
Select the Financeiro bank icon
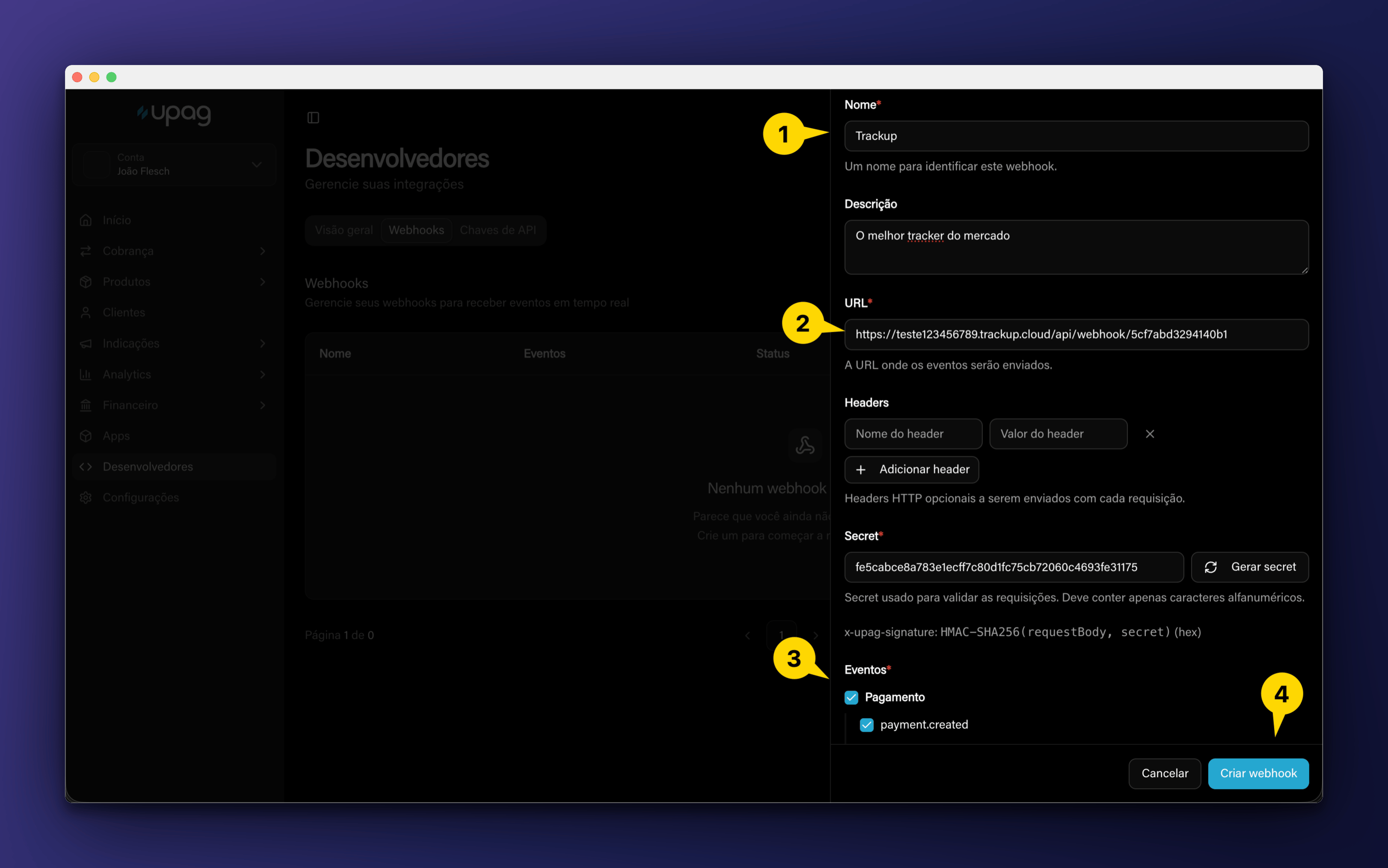(86, 405)
